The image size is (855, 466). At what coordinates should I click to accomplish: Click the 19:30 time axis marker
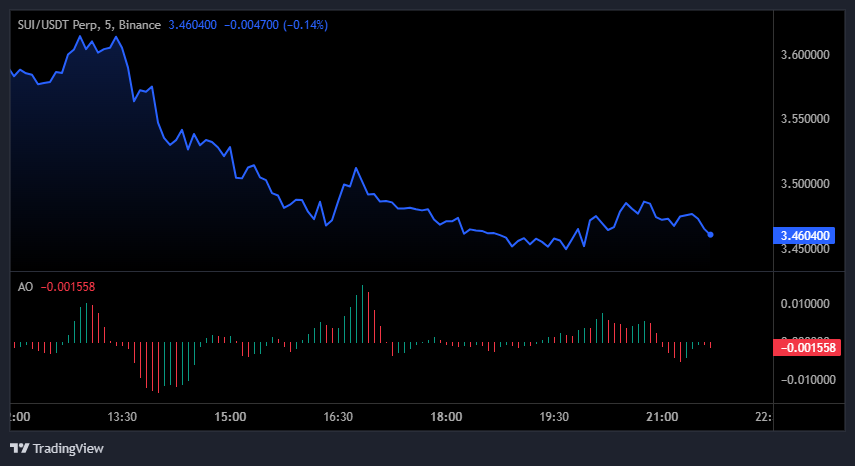pos(554,417)
